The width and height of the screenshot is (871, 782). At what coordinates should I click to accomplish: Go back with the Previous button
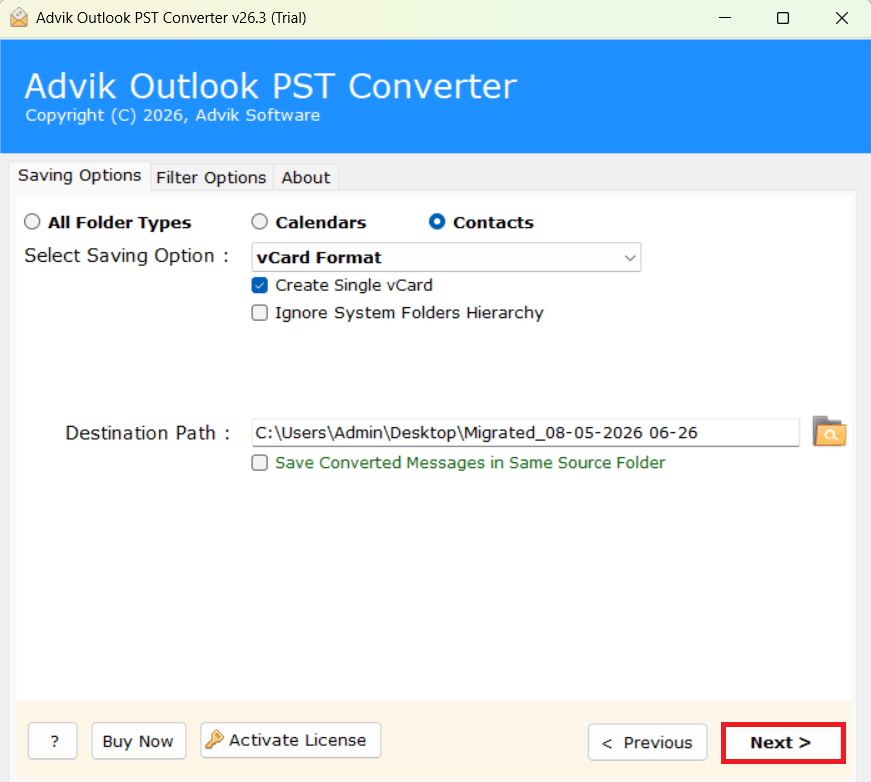648,742
